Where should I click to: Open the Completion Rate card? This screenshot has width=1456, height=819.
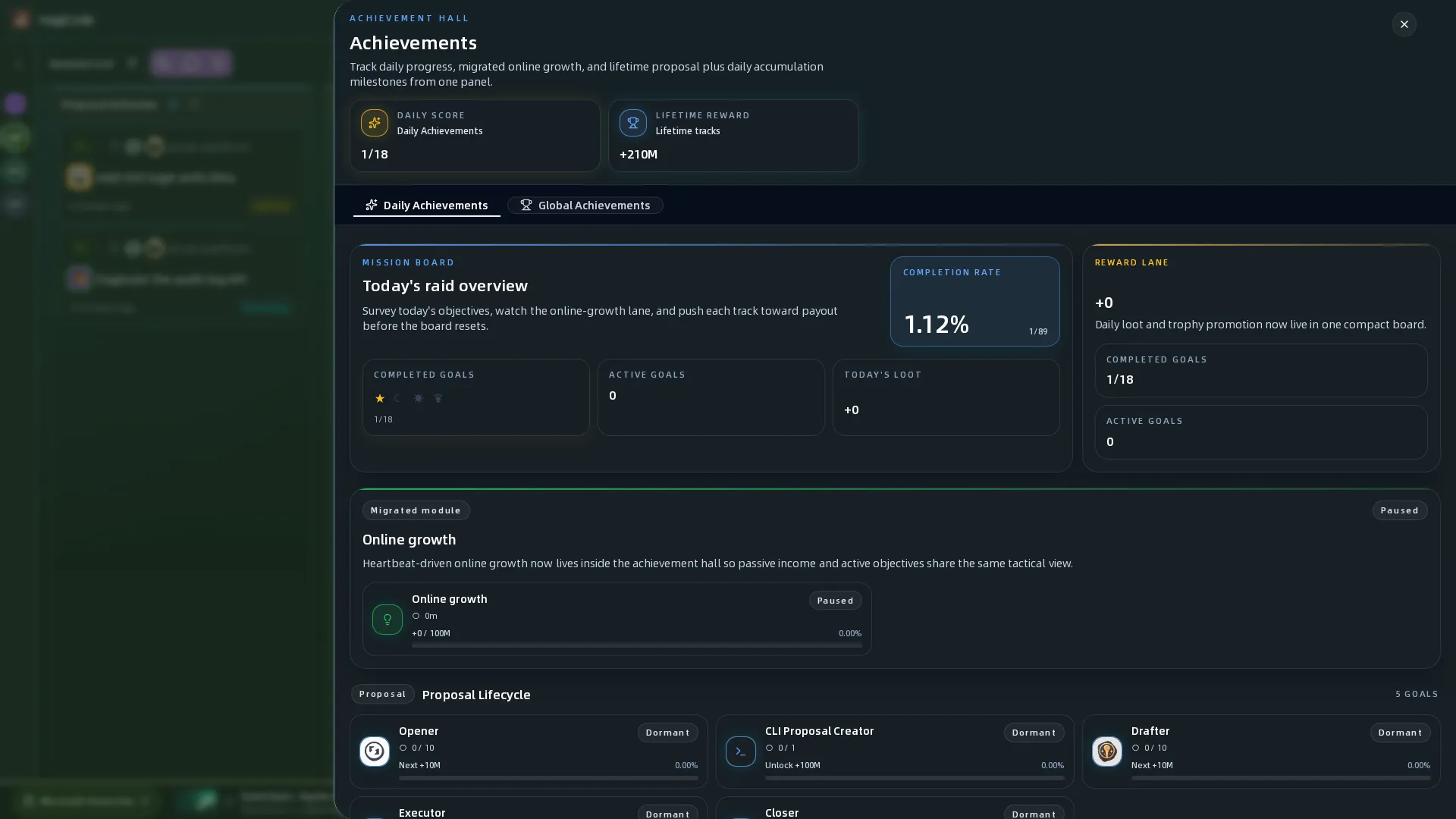point(974,301)
